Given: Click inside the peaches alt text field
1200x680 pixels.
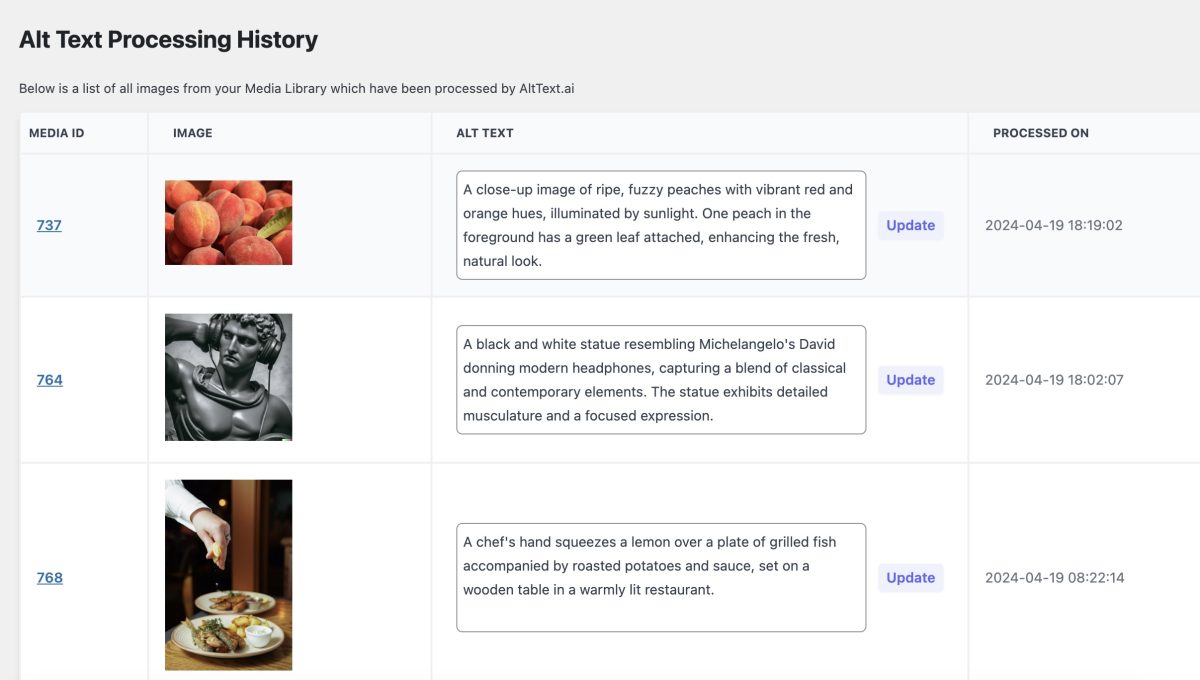Looking at the screenshot, I should 660,224.
